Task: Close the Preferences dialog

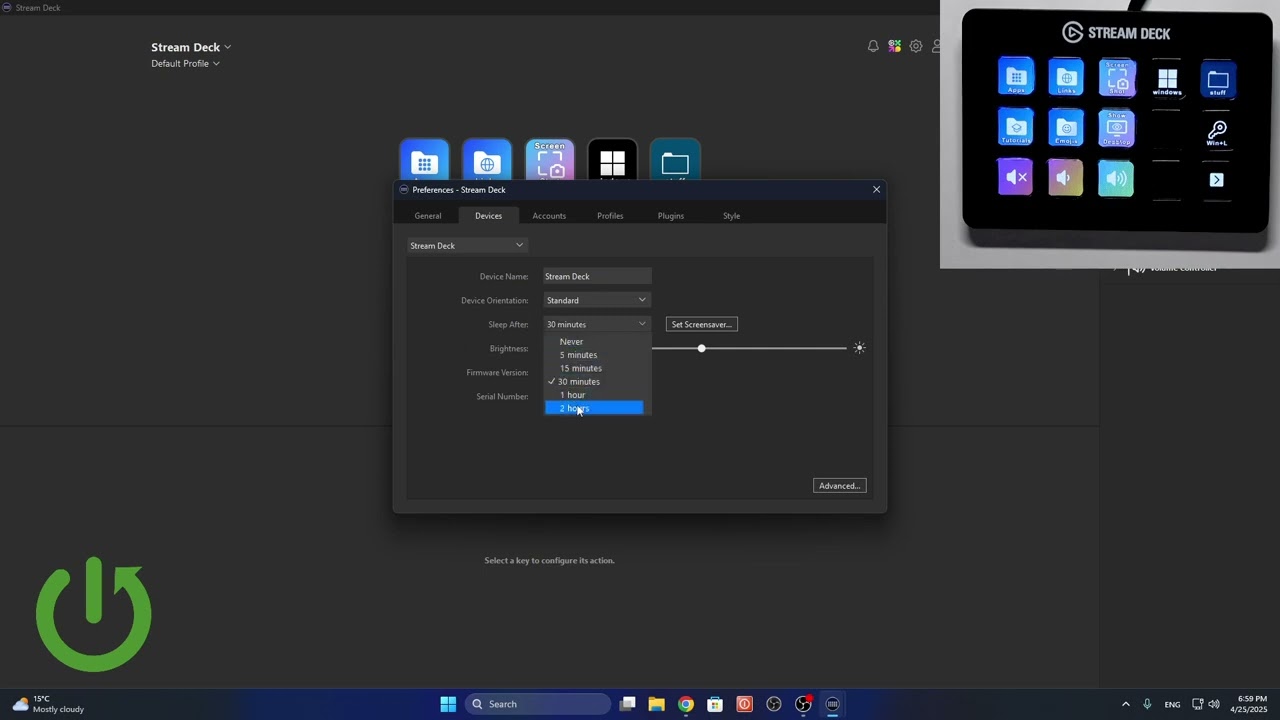Action: 876,189
